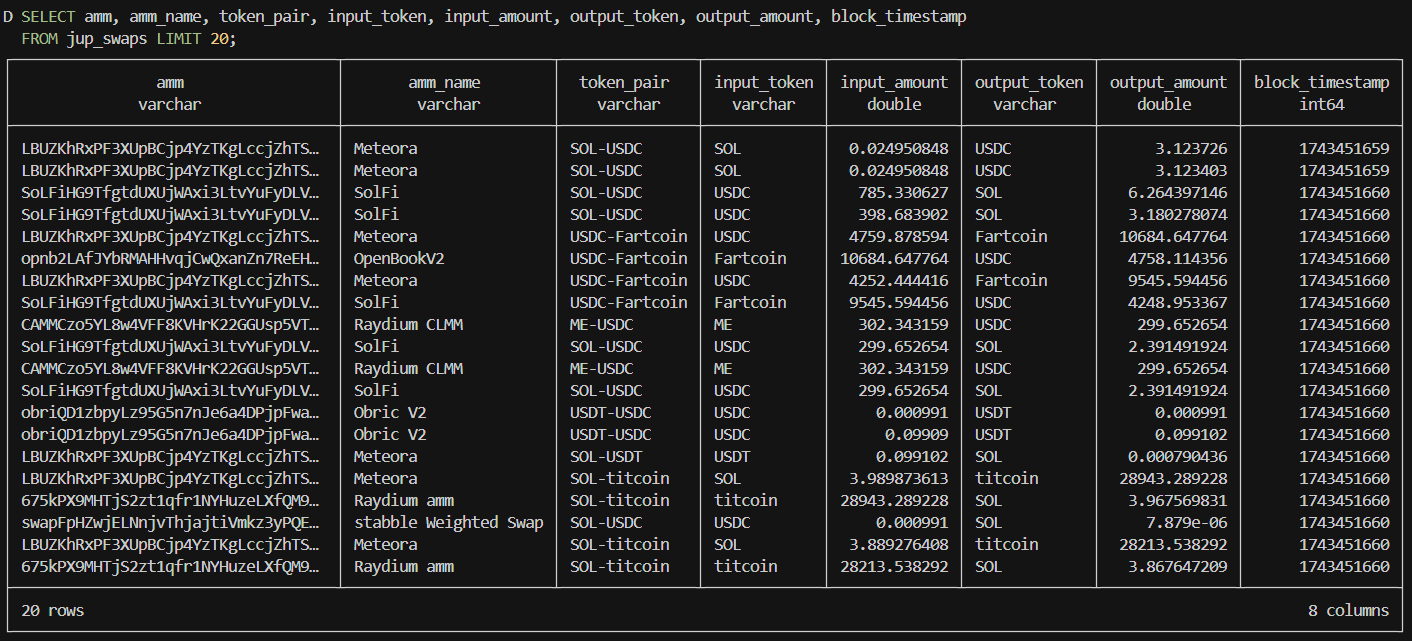
Task: Select the stabble Weighted Swap cell
Action: coord(448,522)
